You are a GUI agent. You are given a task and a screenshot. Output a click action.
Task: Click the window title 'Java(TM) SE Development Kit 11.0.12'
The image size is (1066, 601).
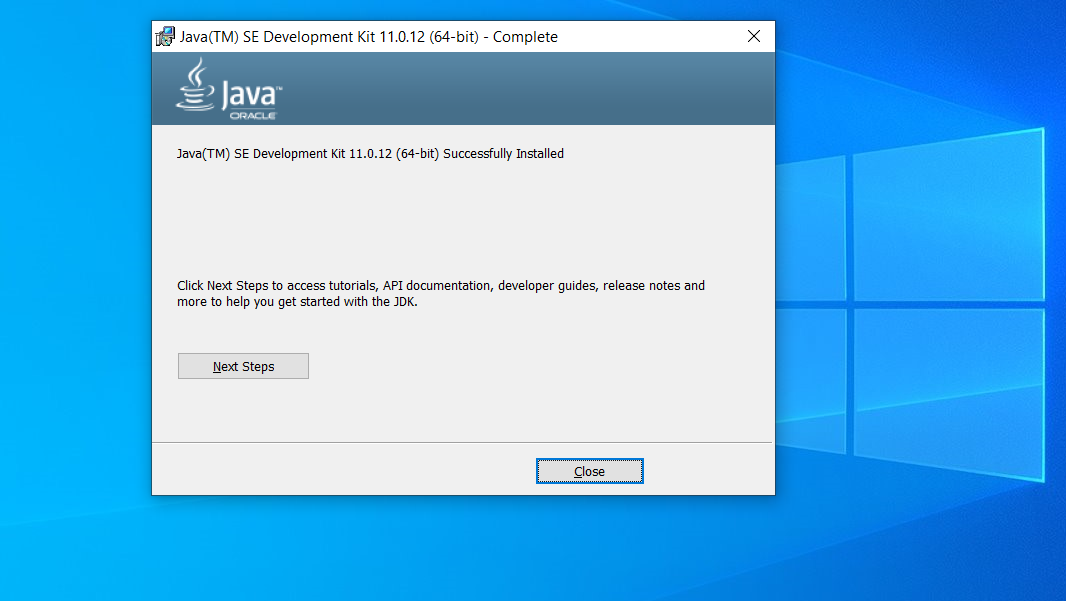(368, 37)
